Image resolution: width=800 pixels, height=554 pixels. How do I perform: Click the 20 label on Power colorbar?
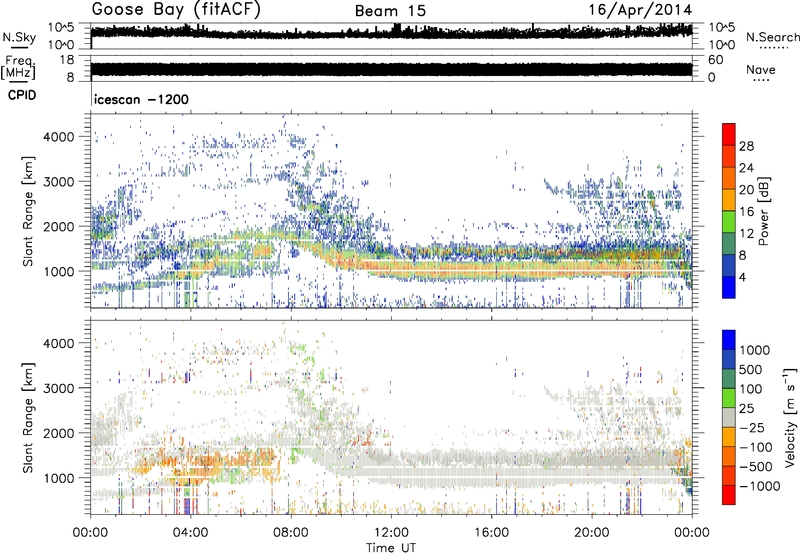[x=746, y=190]
